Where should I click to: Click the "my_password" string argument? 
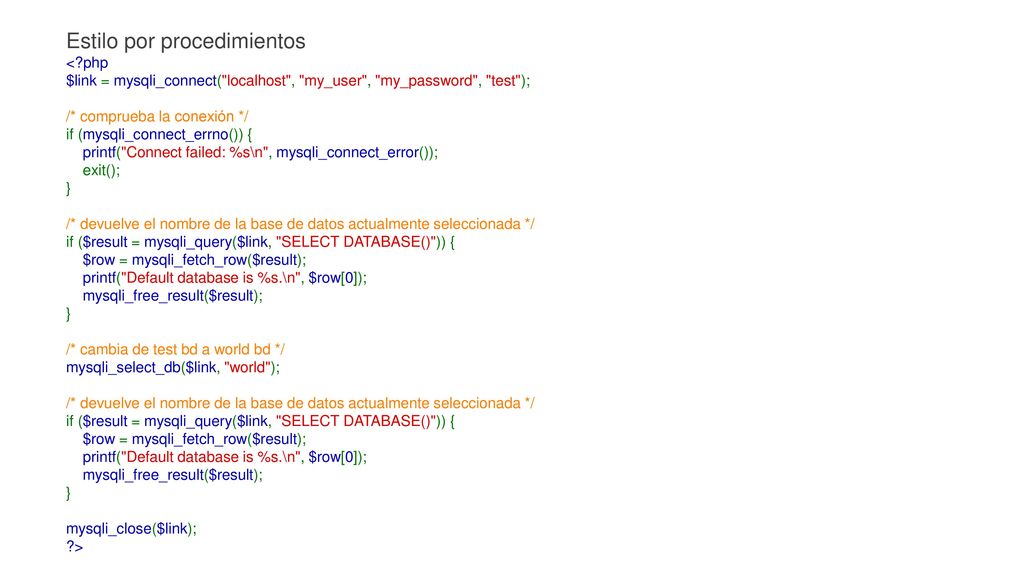[426, 81]
